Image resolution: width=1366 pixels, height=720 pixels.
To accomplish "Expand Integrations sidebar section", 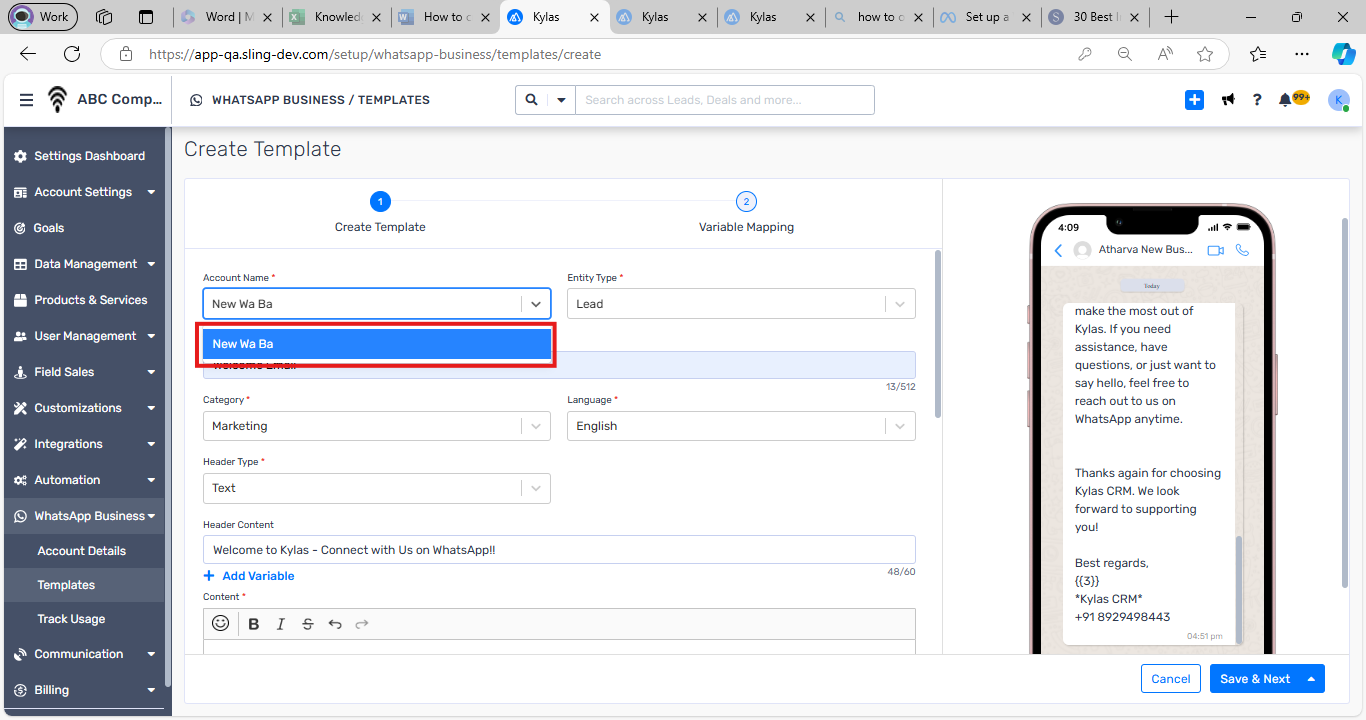I will [x=84, y=444].
